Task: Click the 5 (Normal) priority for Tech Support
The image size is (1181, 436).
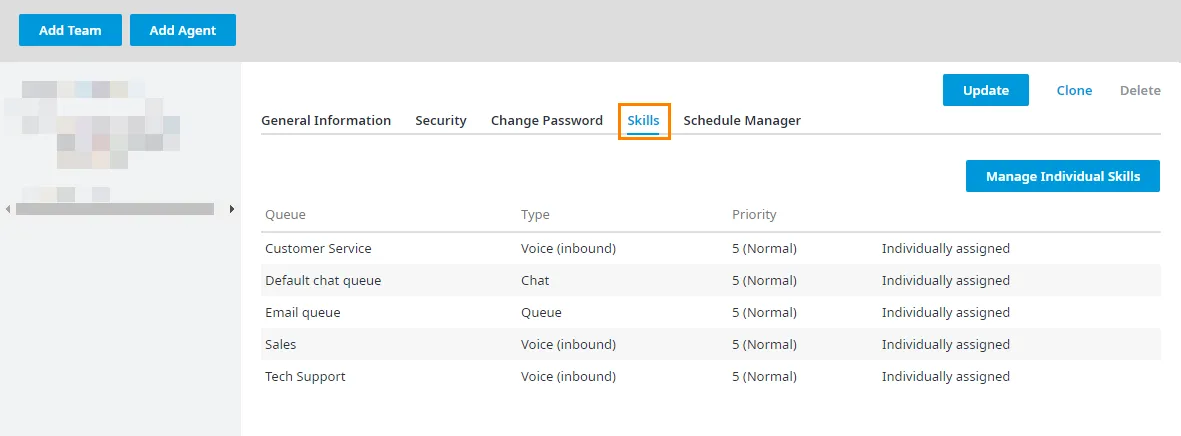Action: (764, 377)
